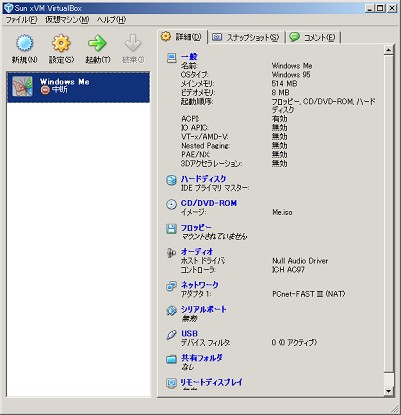Maximize the VirtualBox window
Screen dimensions: 401x415
(x=380, y=8)
